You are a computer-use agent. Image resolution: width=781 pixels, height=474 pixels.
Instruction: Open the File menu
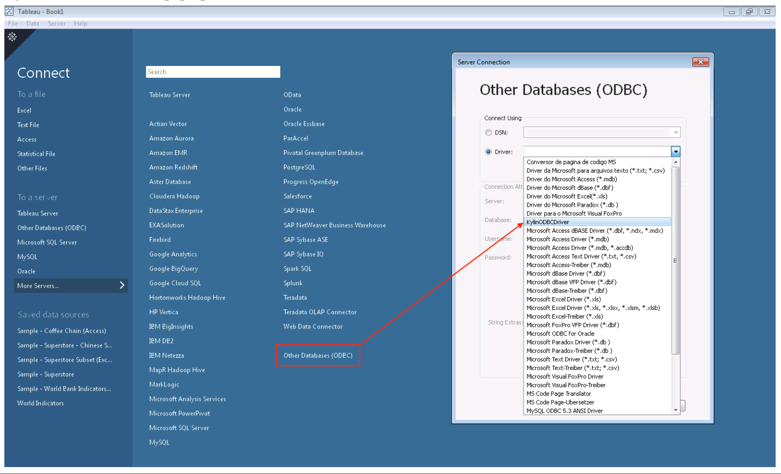[13, 23]
